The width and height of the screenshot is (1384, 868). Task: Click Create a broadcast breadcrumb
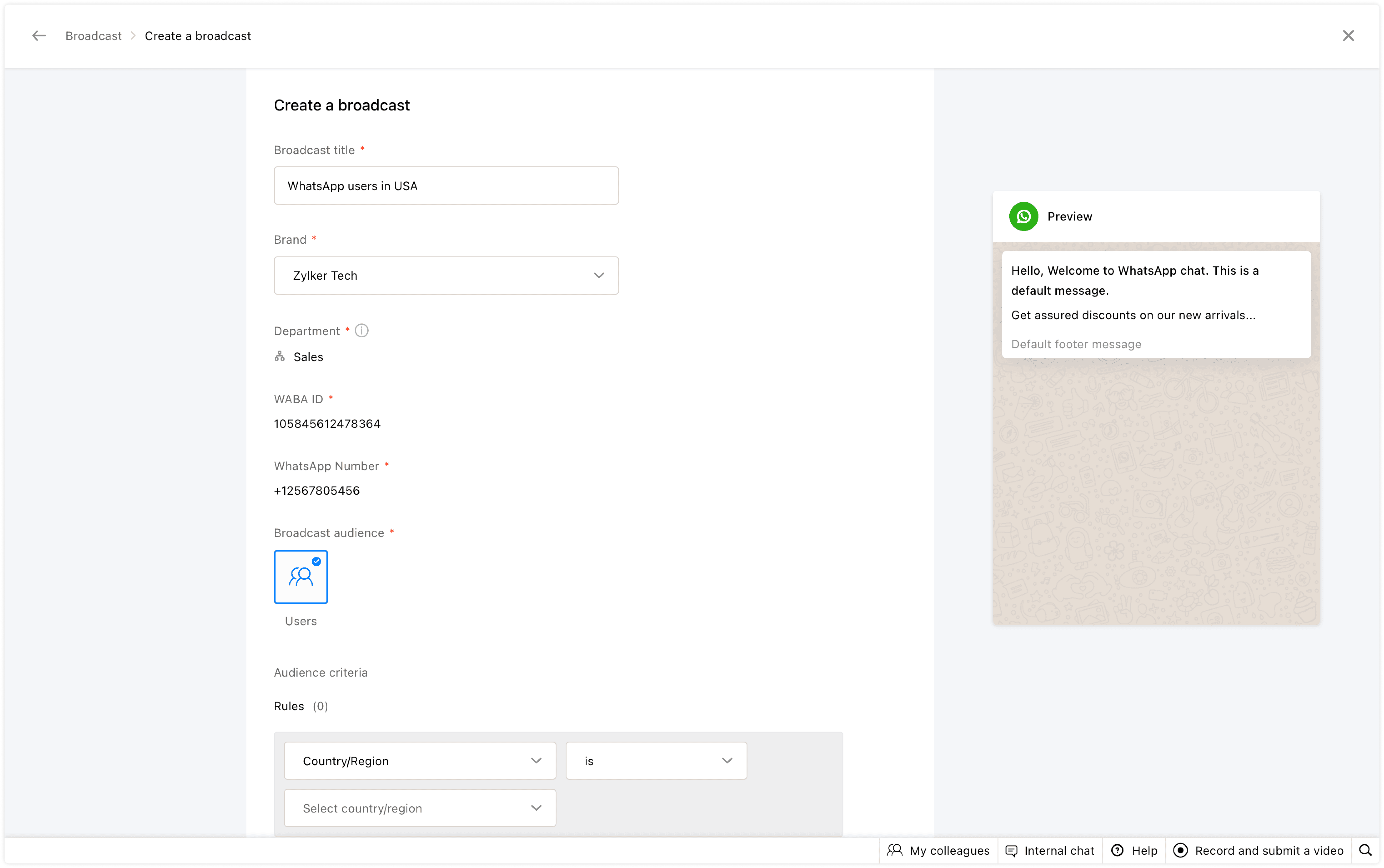click(x=198, y=36)
